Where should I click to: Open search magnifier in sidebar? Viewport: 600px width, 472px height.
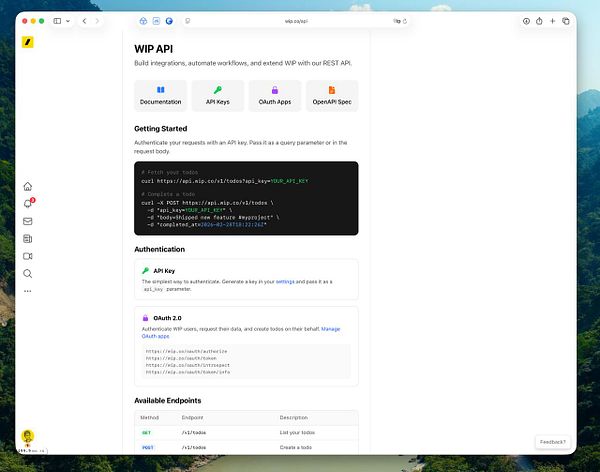tap(28, 274)
